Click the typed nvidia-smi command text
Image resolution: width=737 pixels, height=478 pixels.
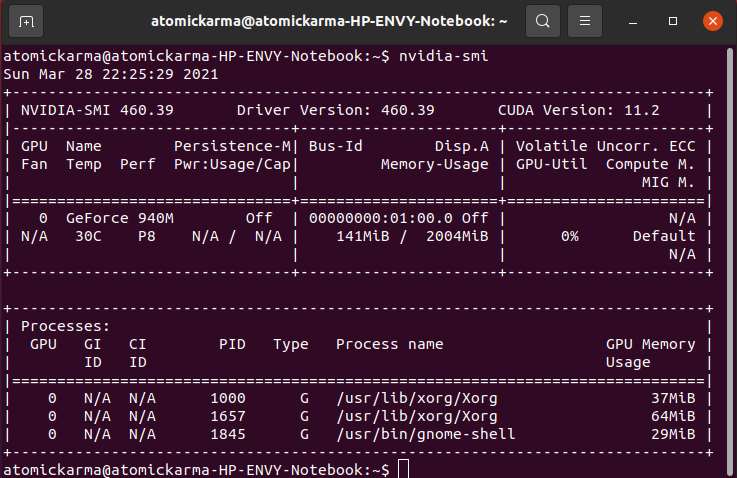click(443, 56)
